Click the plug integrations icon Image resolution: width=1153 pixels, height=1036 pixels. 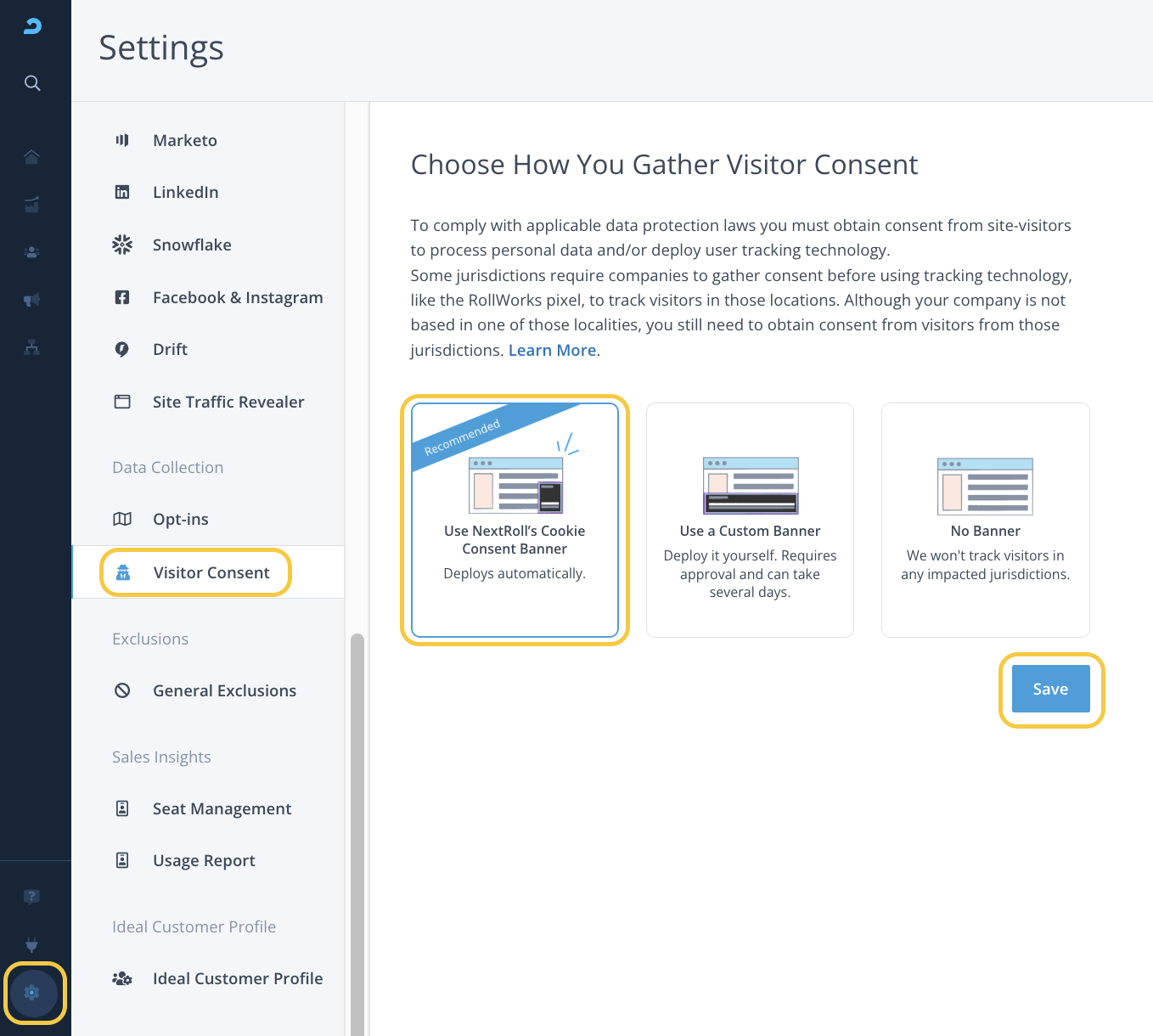coord(32,944)
